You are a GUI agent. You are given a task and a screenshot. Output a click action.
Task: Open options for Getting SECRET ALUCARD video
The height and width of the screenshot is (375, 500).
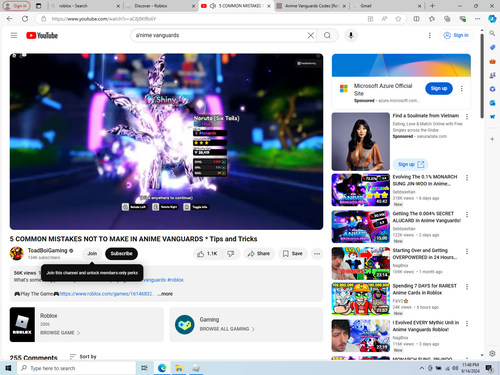click(x=467, y=214)
